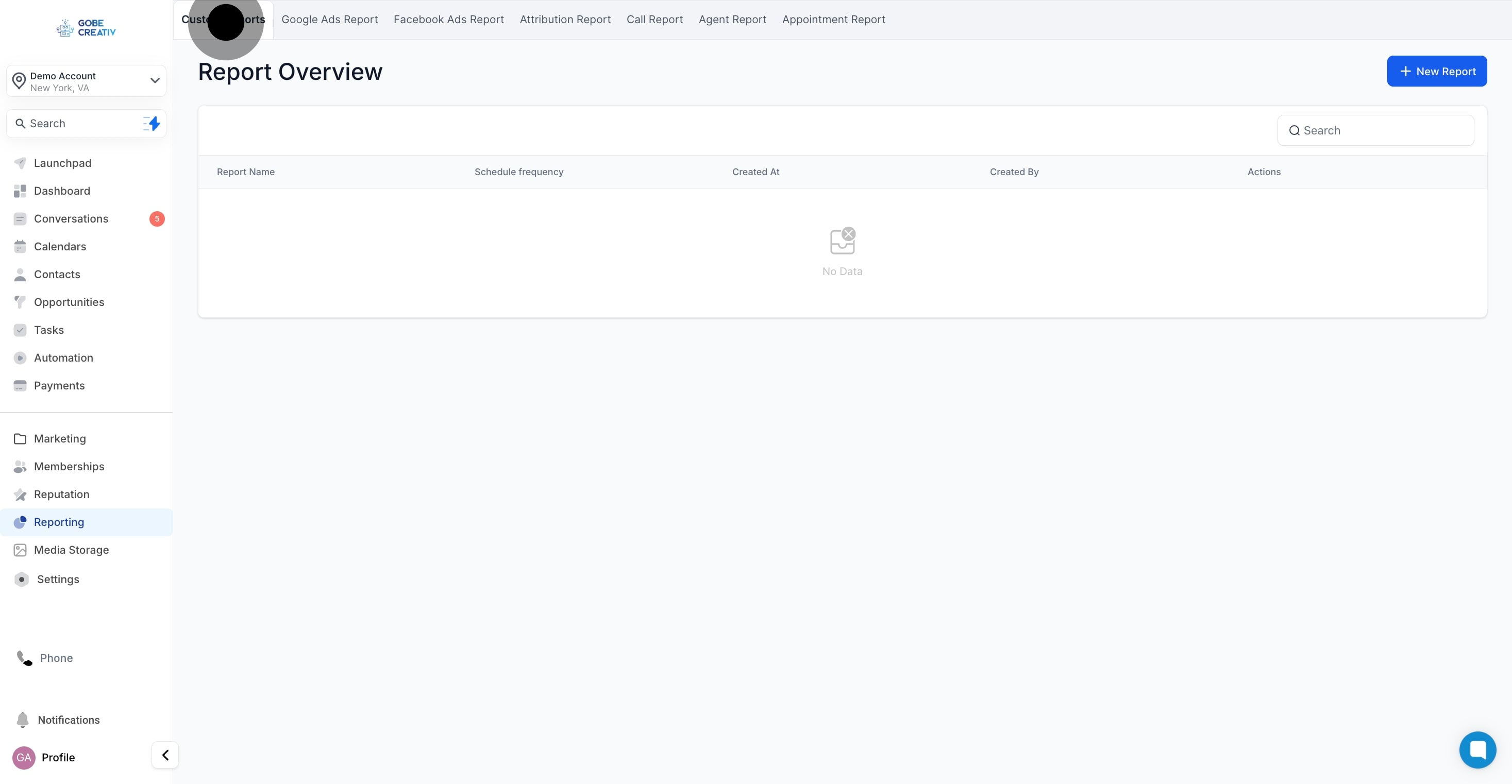This screenshot has width=1512, height=784.
Task: View the Appointment Report tab
Action: (833, 19)
